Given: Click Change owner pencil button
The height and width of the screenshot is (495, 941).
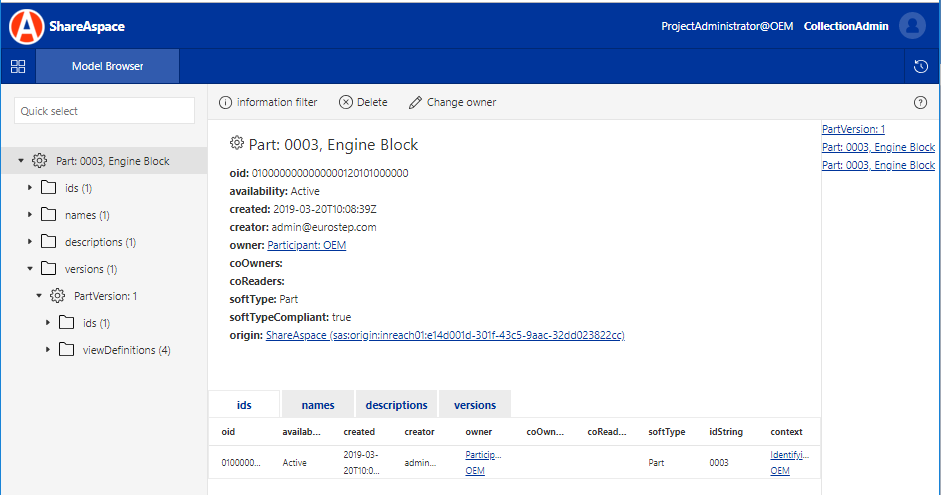Looking at the screenshot, I should pyautogui.click(x=452, y=102).
